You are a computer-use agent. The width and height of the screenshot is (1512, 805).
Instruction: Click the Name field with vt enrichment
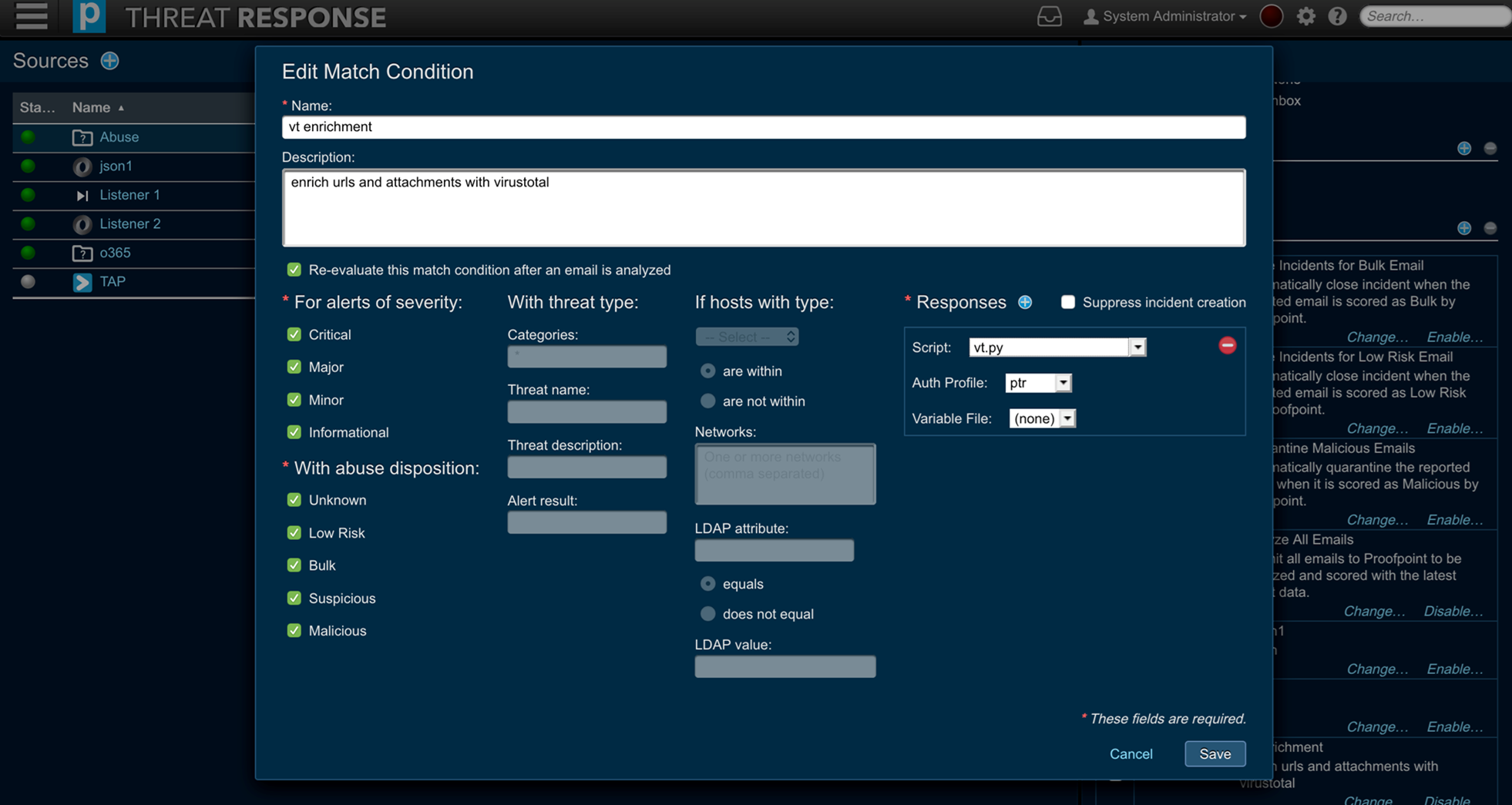click(x=764, y=127)
